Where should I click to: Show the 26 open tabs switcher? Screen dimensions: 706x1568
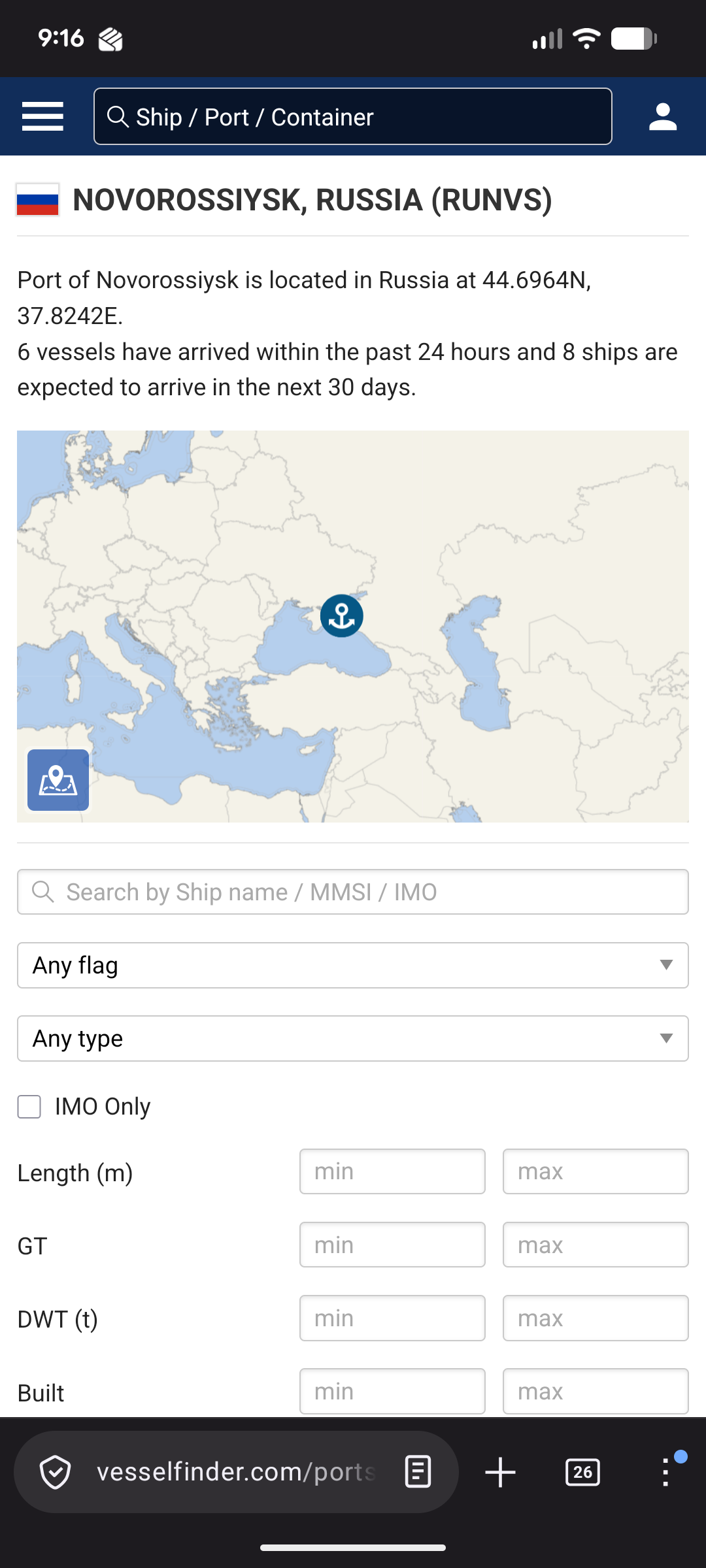[582, 1472]
